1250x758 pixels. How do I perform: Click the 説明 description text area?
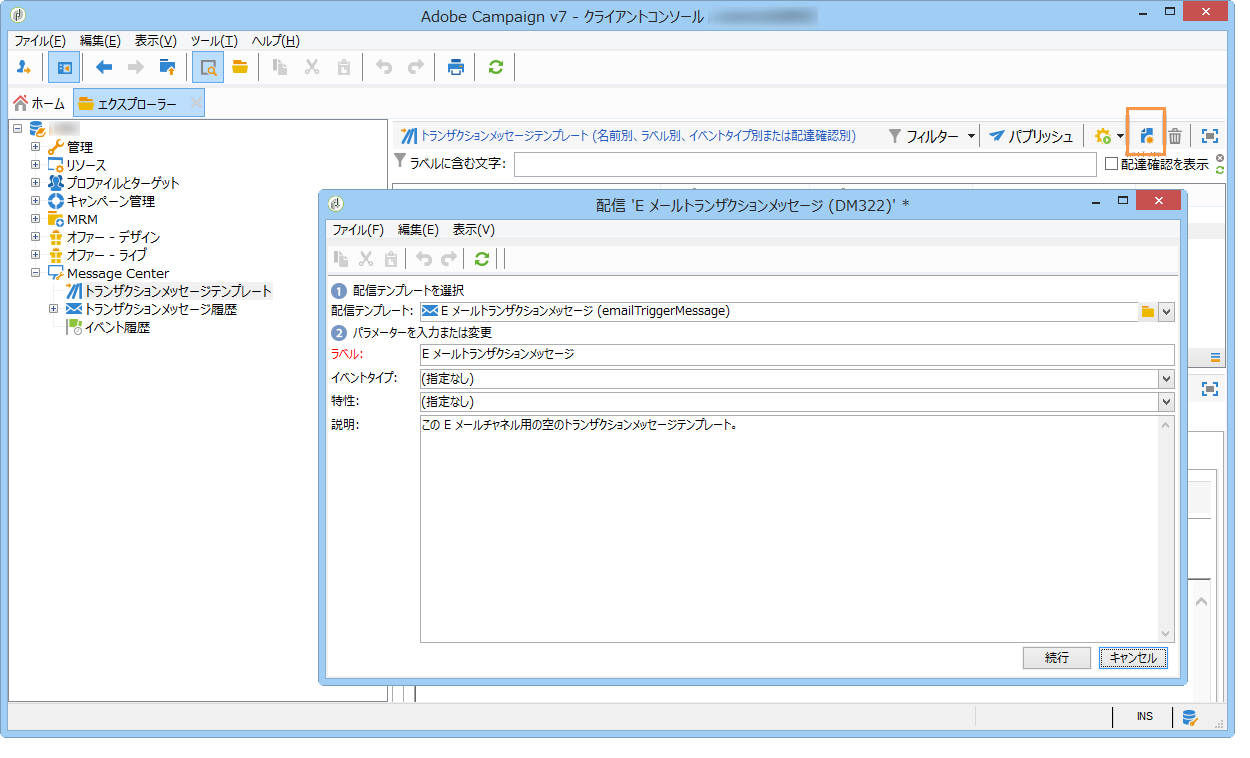tap(788, 528)
